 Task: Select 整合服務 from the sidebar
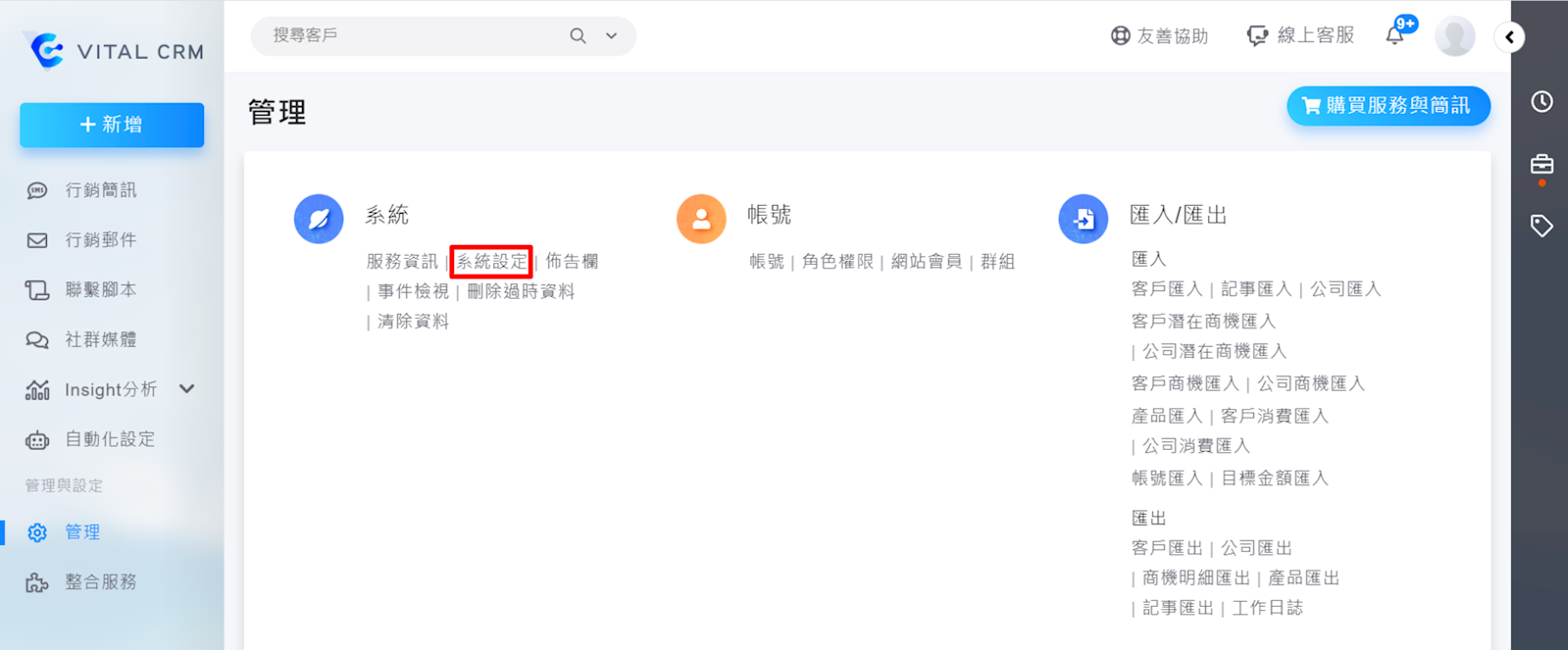100,582
